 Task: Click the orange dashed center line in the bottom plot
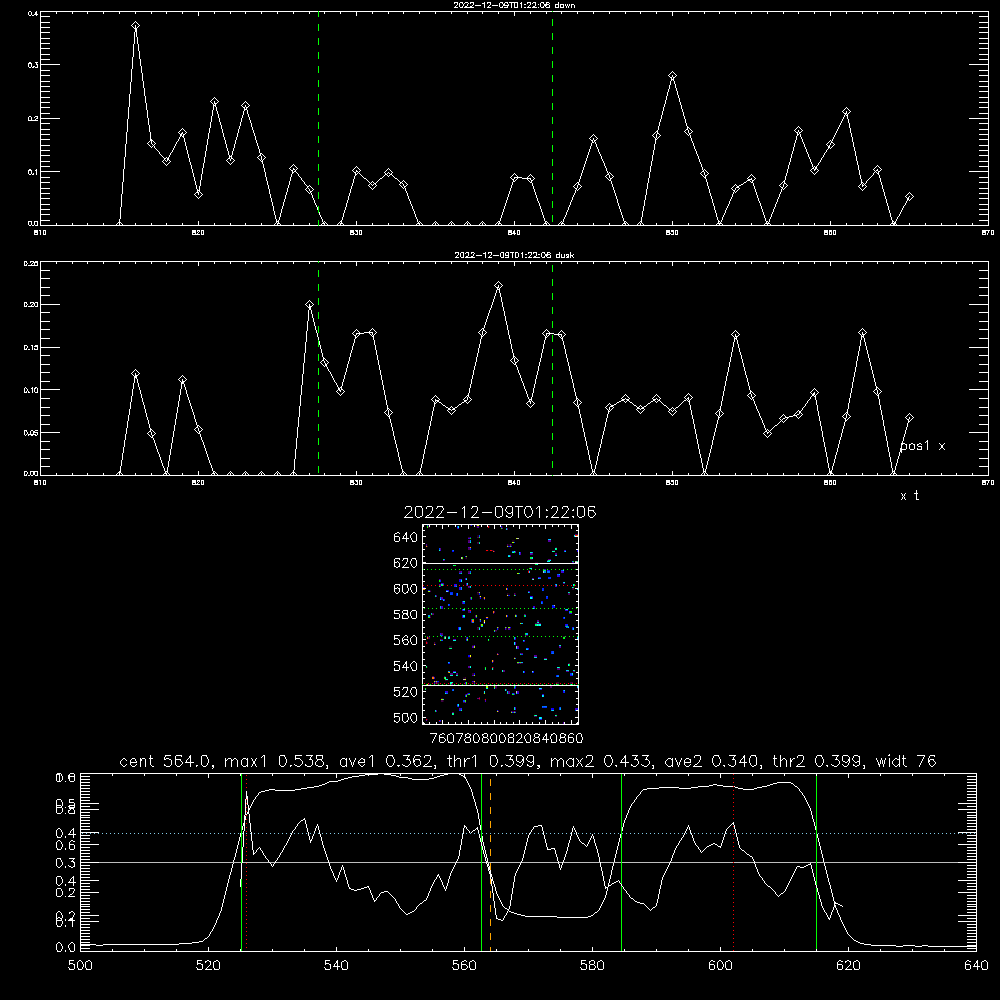point(490,861)
